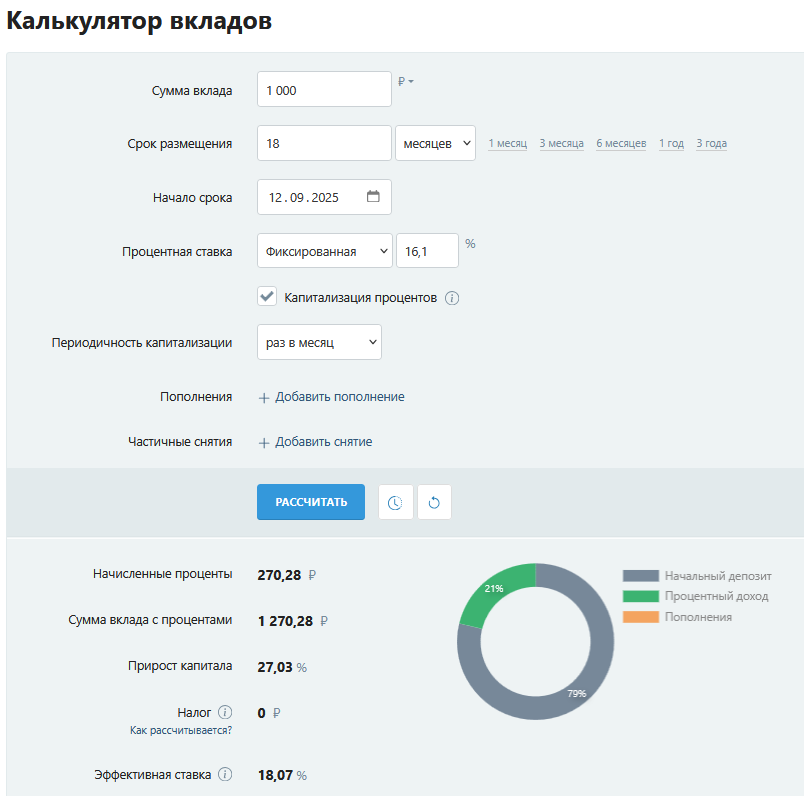Click the info icon beside Капитализация процентов
Screen dimensions: 804x796
451,297
